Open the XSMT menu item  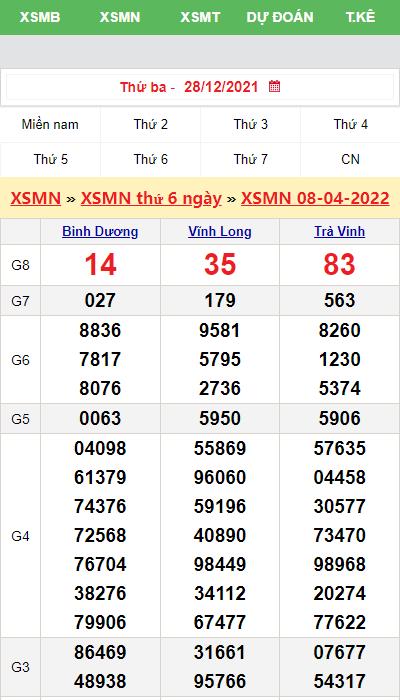click(200, 17)
